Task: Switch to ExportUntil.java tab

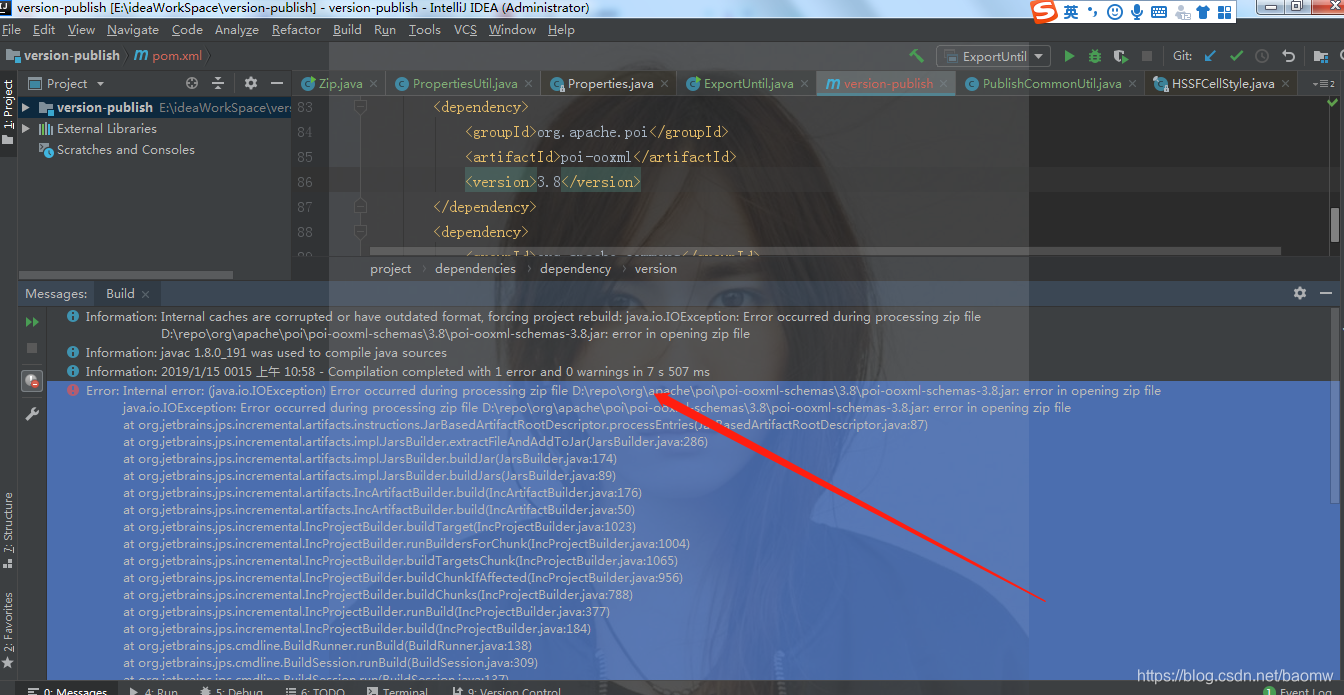Action: [x=747, y=83]
